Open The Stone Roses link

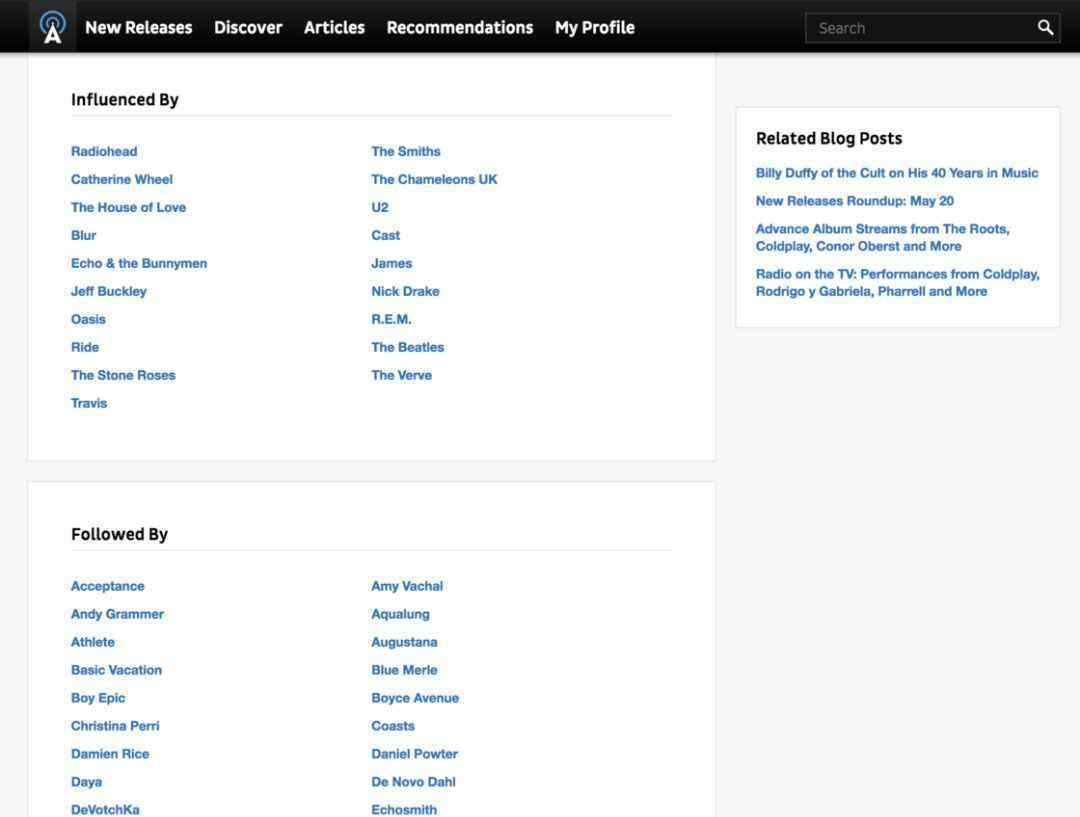click(x=123, y=375)
